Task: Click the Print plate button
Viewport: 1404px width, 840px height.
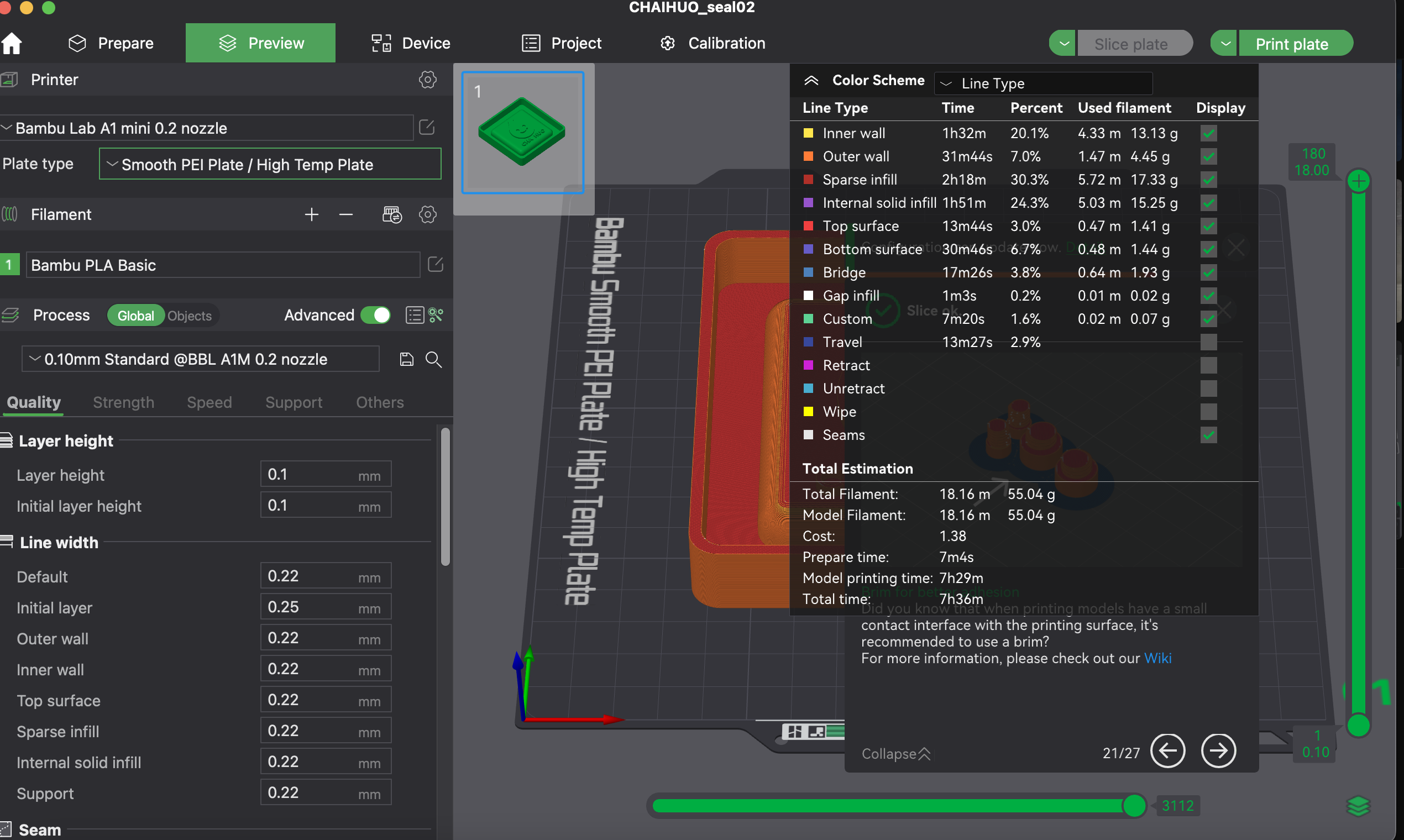Action: 1295,44
